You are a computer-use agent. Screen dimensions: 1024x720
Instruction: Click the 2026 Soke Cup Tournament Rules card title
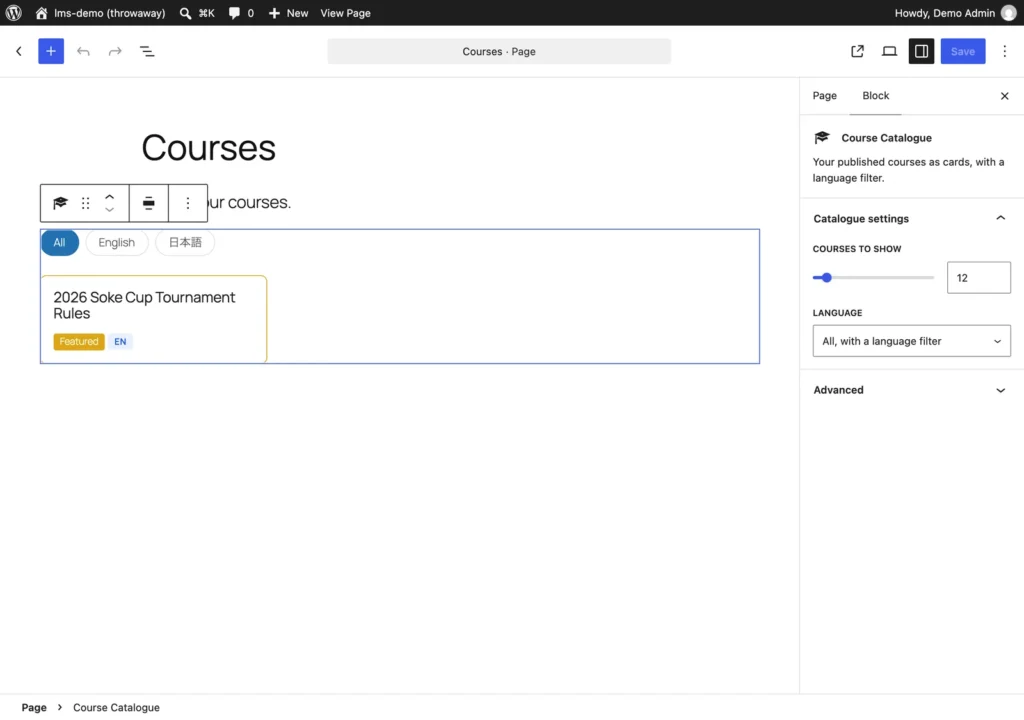(x=144, y=305)
